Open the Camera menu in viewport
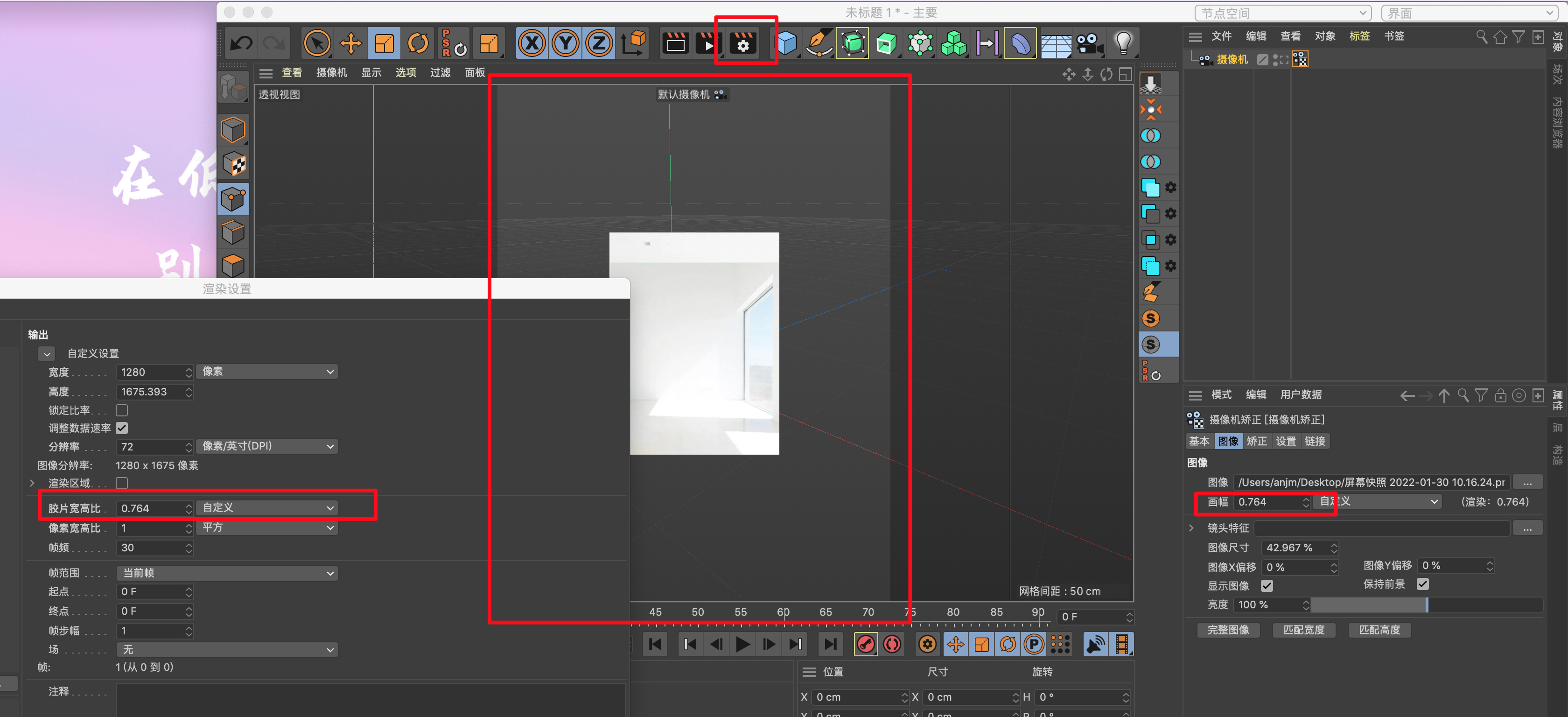Screen dimensions: 1568x717 point(332,72)
